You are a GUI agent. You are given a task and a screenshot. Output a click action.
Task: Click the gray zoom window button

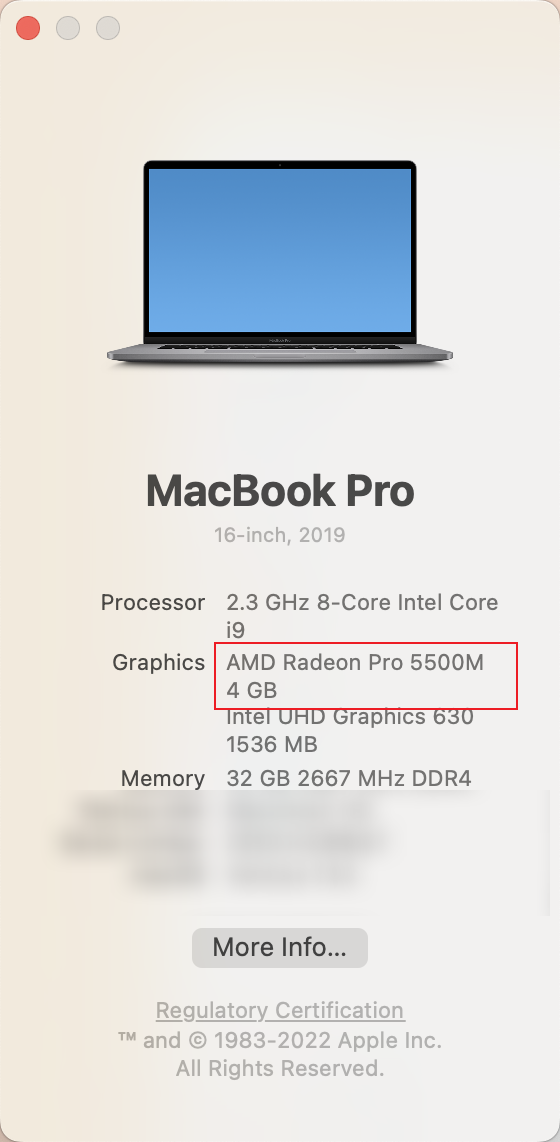point(108,28)
